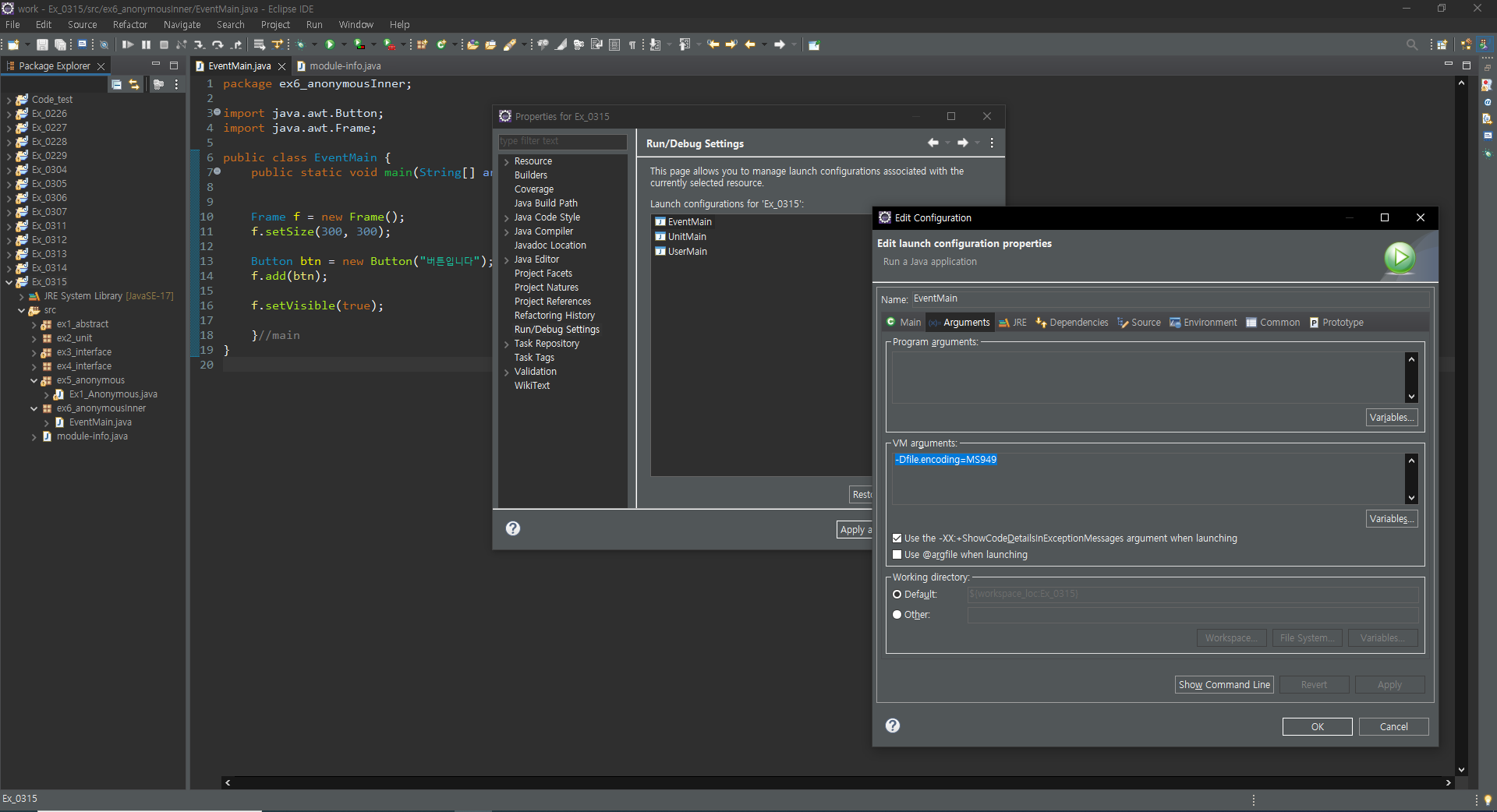Click the Debug bug icon in toolbar
This screenshot has width=1497, height=812.
click(300, 44)
